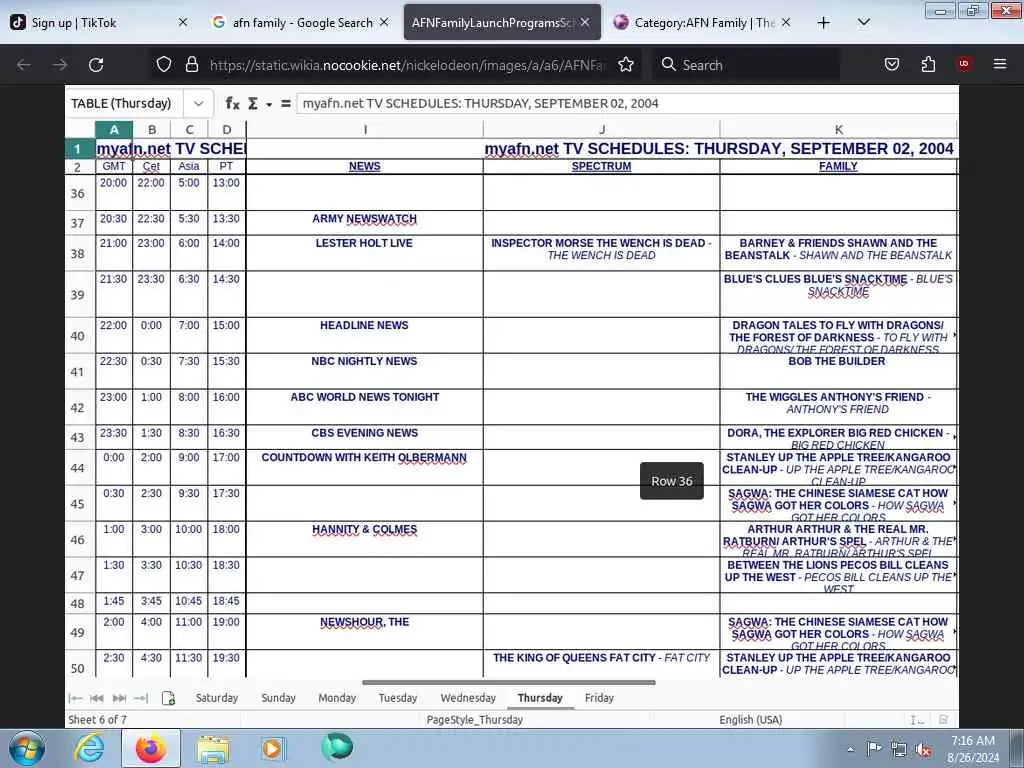Screen dimensions: 1024x768
Task: Select the KING OF QUEENS FAT CITY cell
Action: pos(601,663)
